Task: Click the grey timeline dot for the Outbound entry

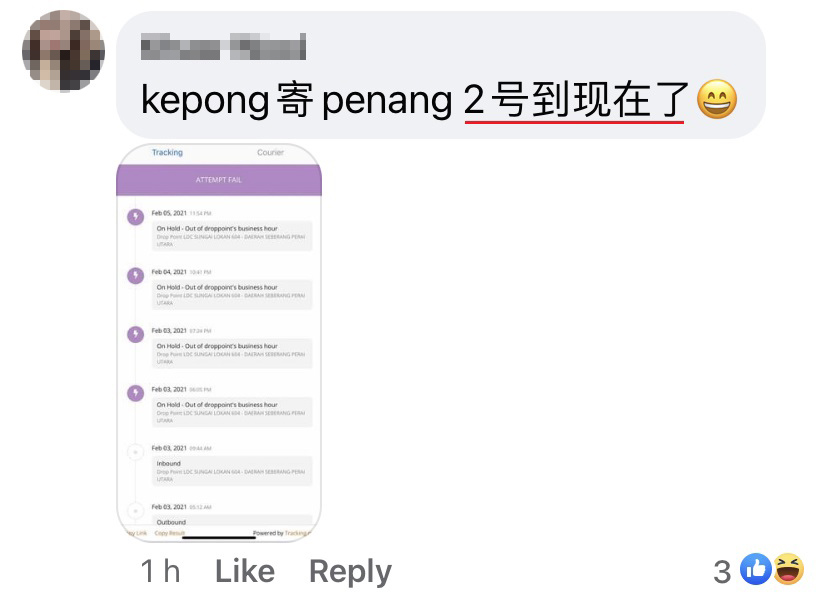Action: click(x=136, y=511)
